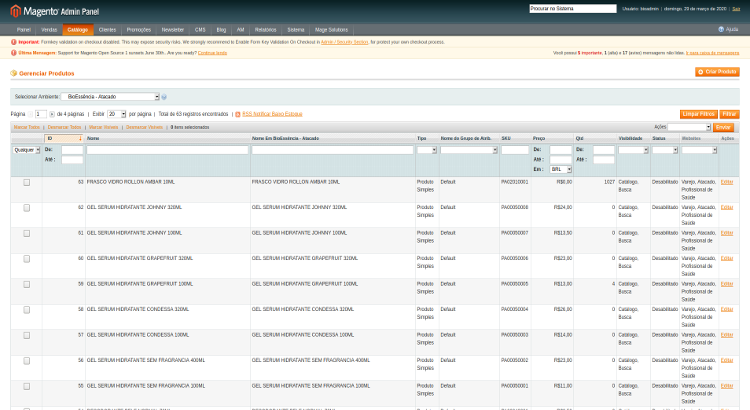Click the Marcar Visíveis link
Viewport: 750px width, 410px height.
point(103,127)
